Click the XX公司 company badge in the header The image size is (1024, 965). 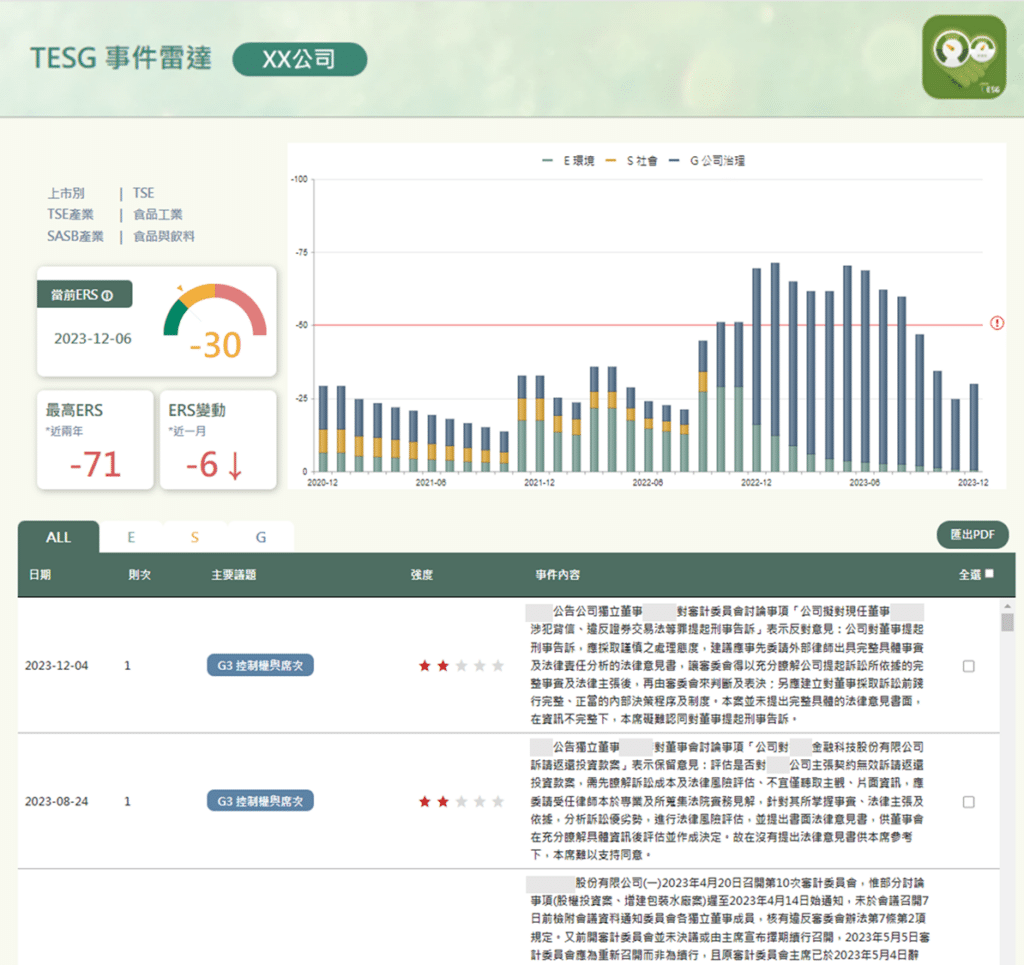300,59
